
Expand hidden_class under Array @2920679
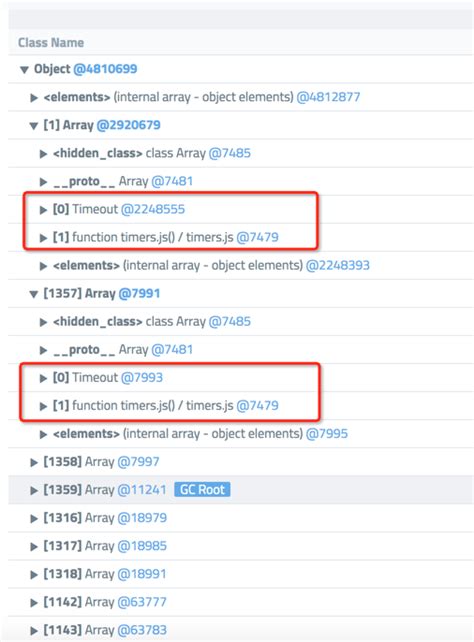pos(43,154)
